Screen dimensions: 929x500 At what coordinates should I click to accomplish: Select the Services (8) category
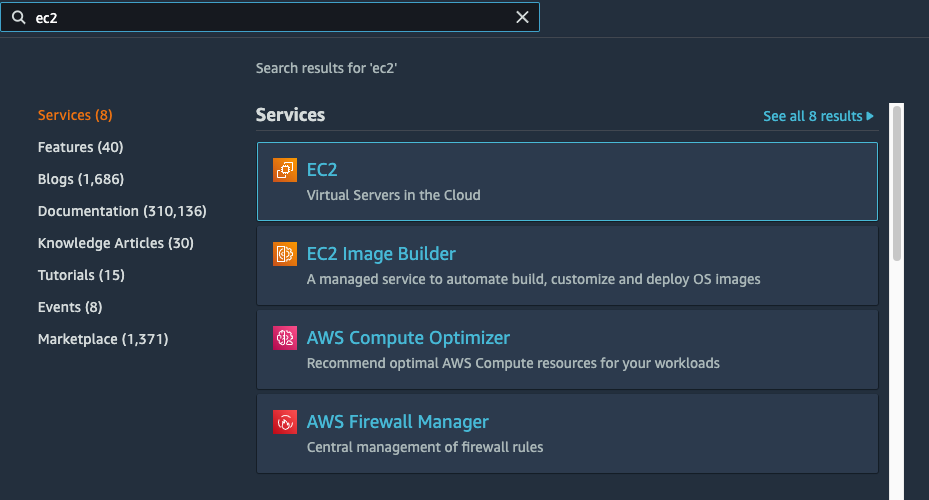pos(75,115)
